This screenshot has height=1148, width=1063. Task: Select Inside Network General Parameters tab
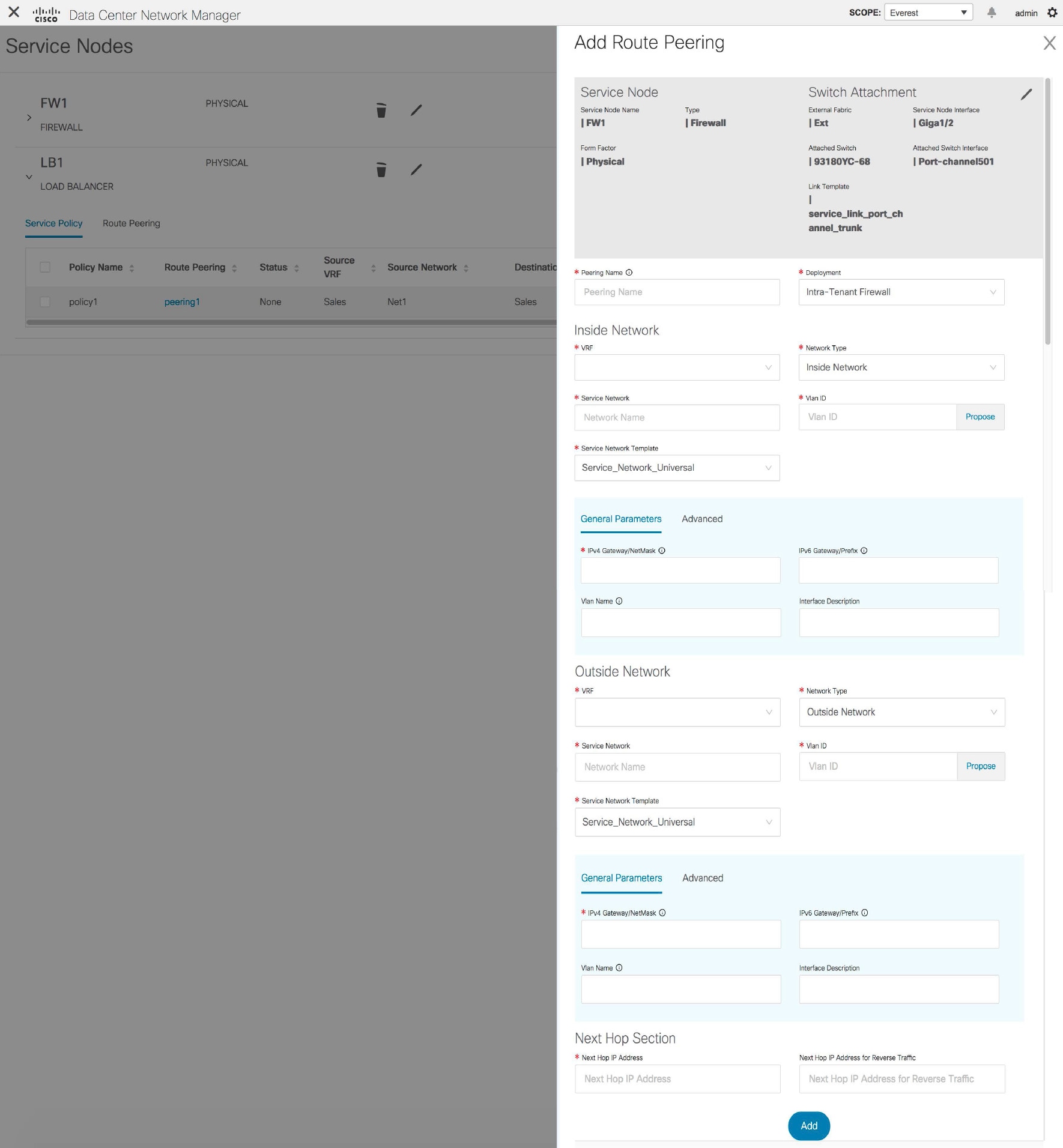621,519
